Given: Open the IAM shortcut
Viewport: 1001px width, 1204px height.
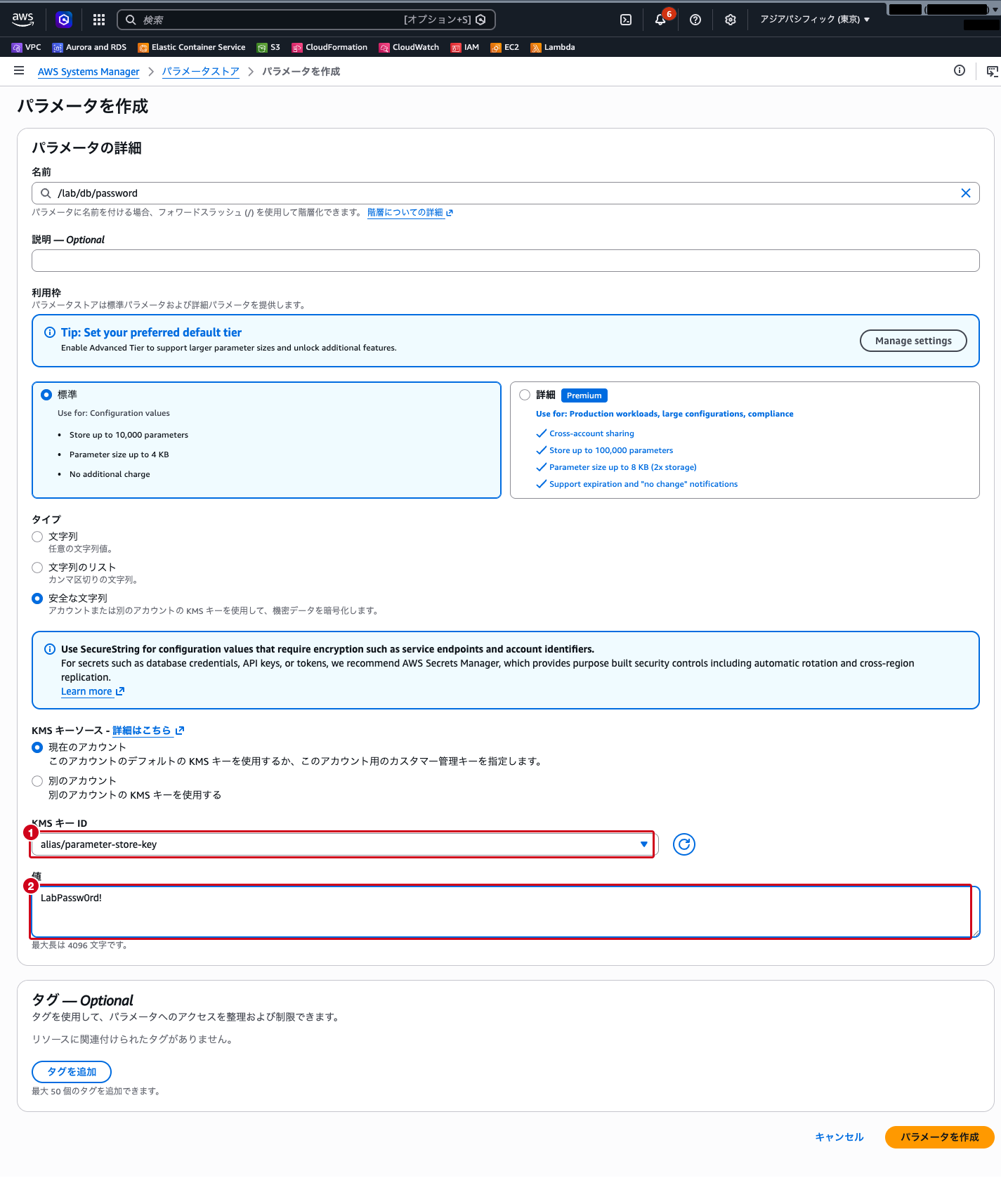Looking at the screenshot, I should pyautogui.click(x=465, y=47).
